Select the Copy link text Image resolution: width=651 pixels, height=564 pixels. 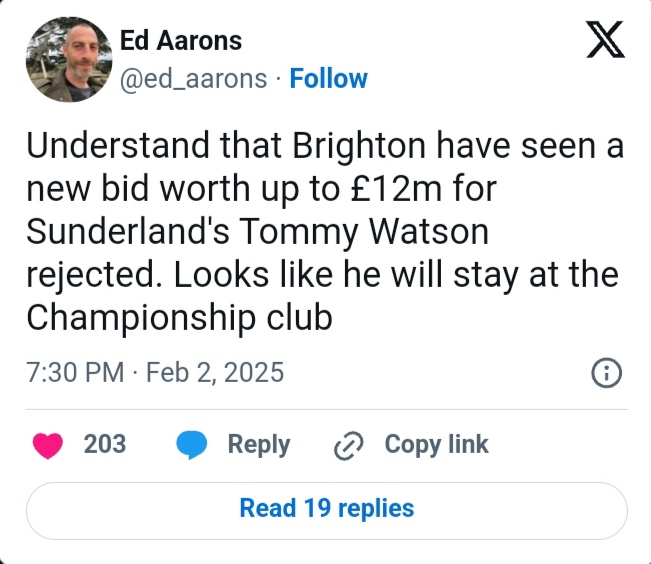(436, 444)
